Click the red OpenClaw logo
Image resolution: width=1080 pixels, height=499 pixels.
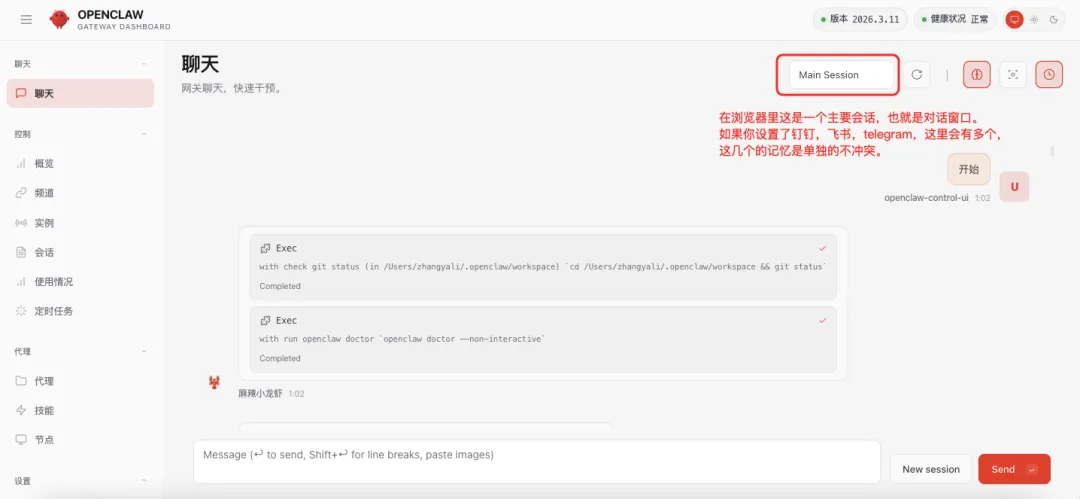coord(59,19)
